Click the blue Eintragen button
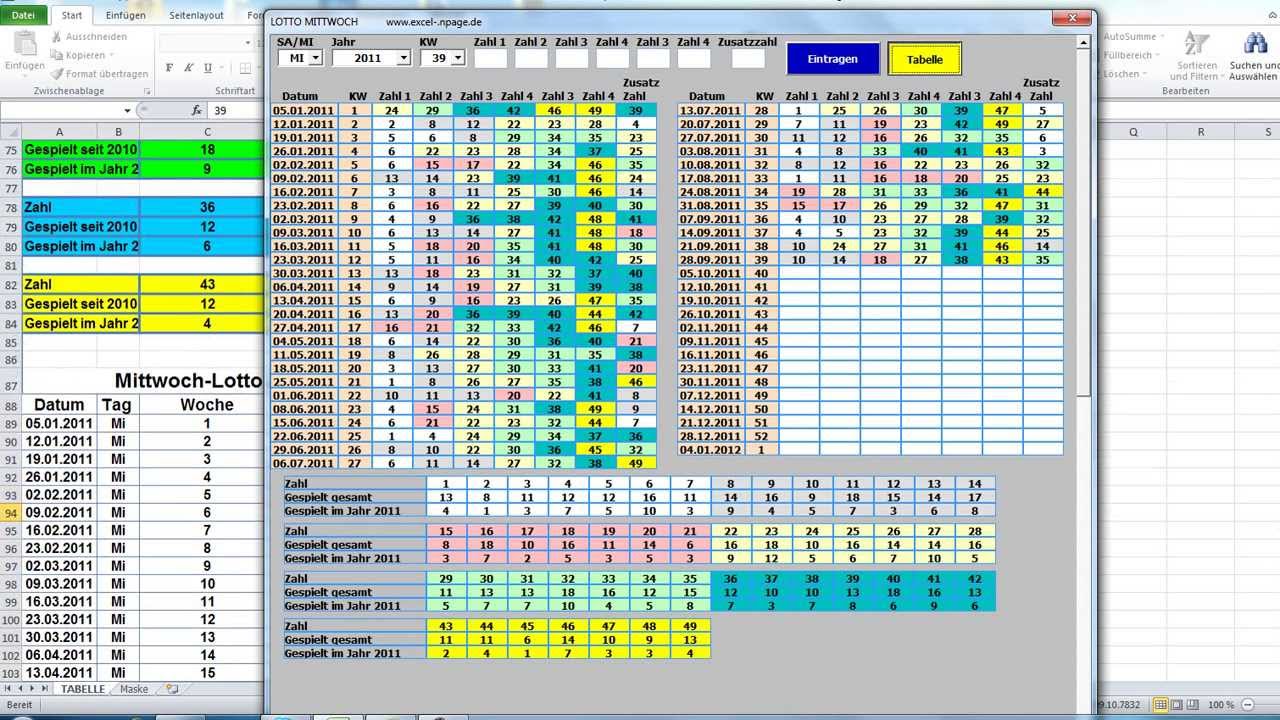 click(833, 59)
